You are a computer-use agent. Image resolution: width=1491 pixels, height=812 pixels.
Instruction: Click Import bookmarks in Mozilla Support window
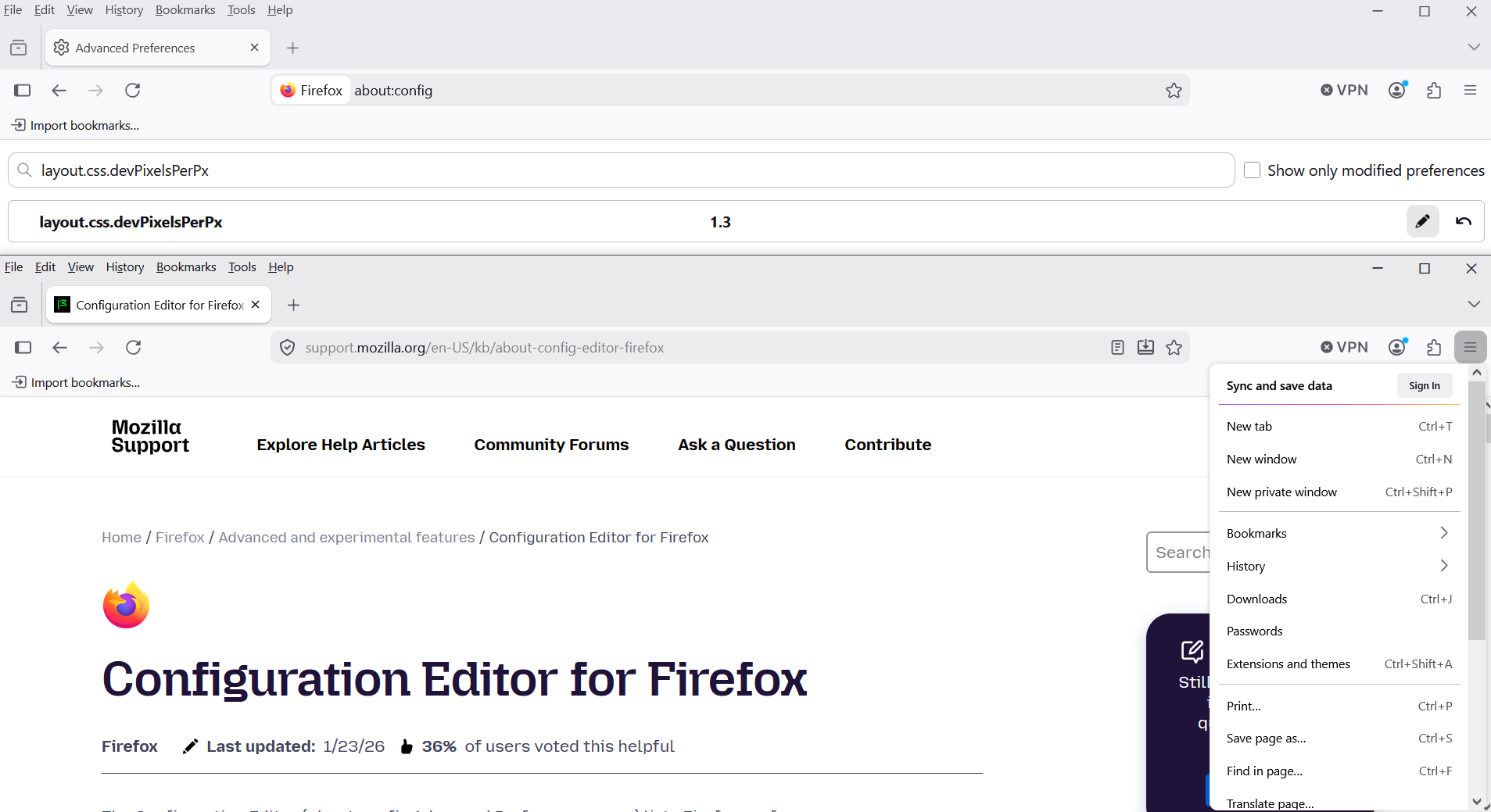click(x=77, y=383)
